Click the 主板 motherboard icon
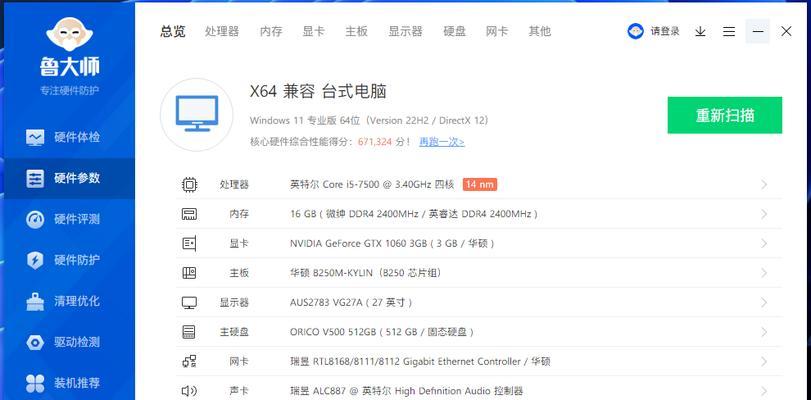The height and width of the screenshot is (400, 811). coord(189,273)
